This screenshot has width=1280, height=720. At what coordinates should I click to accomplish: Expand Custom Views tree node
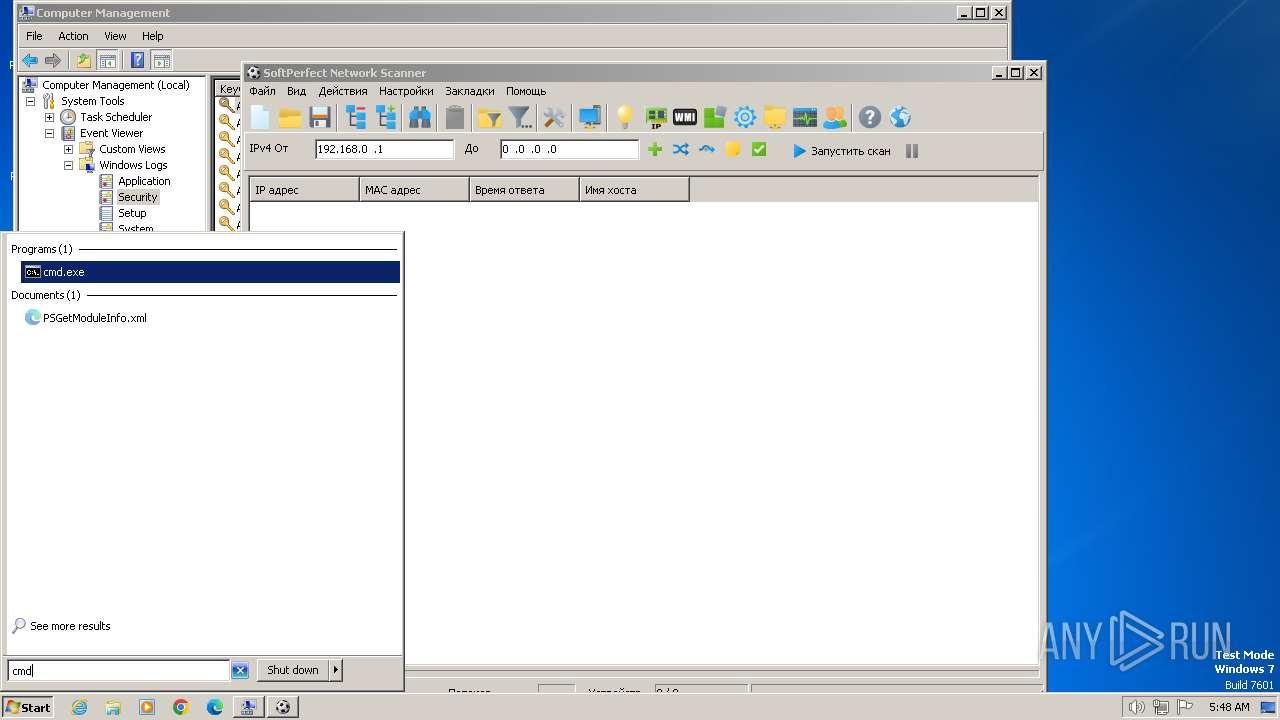(68, 149)
